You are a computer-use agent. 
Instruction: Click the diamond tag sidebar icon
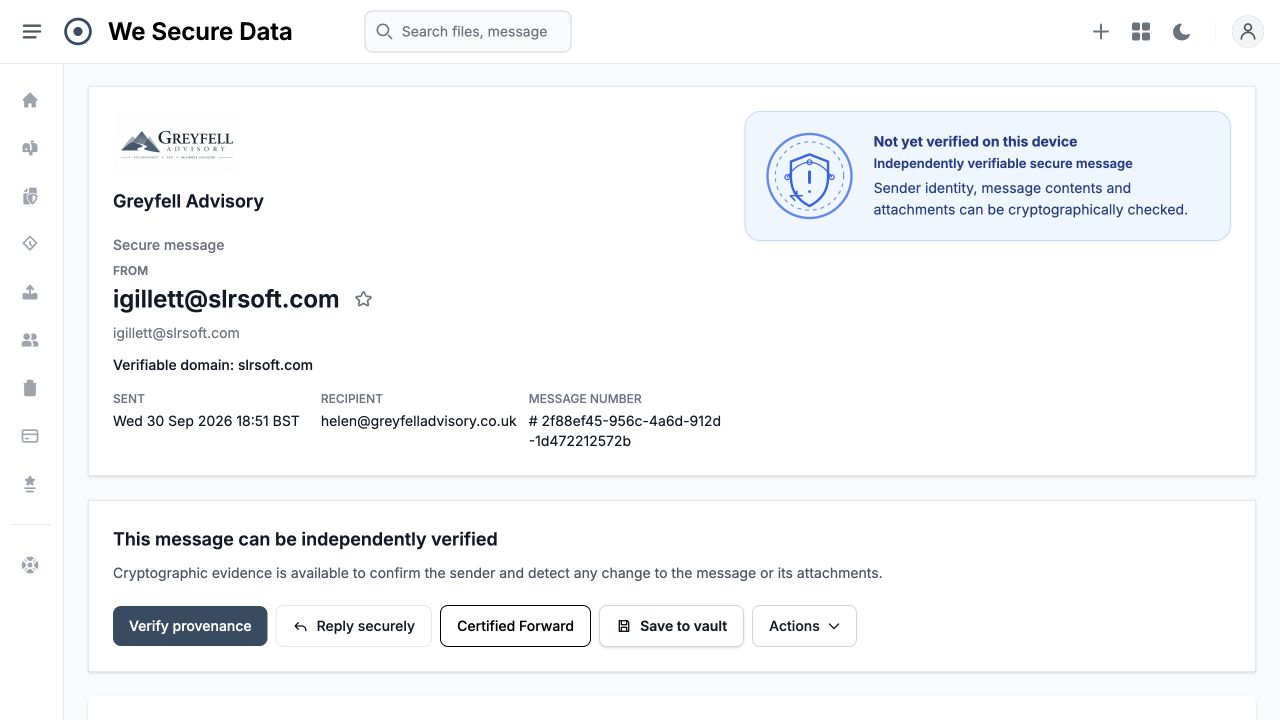(x=30, y=244)
